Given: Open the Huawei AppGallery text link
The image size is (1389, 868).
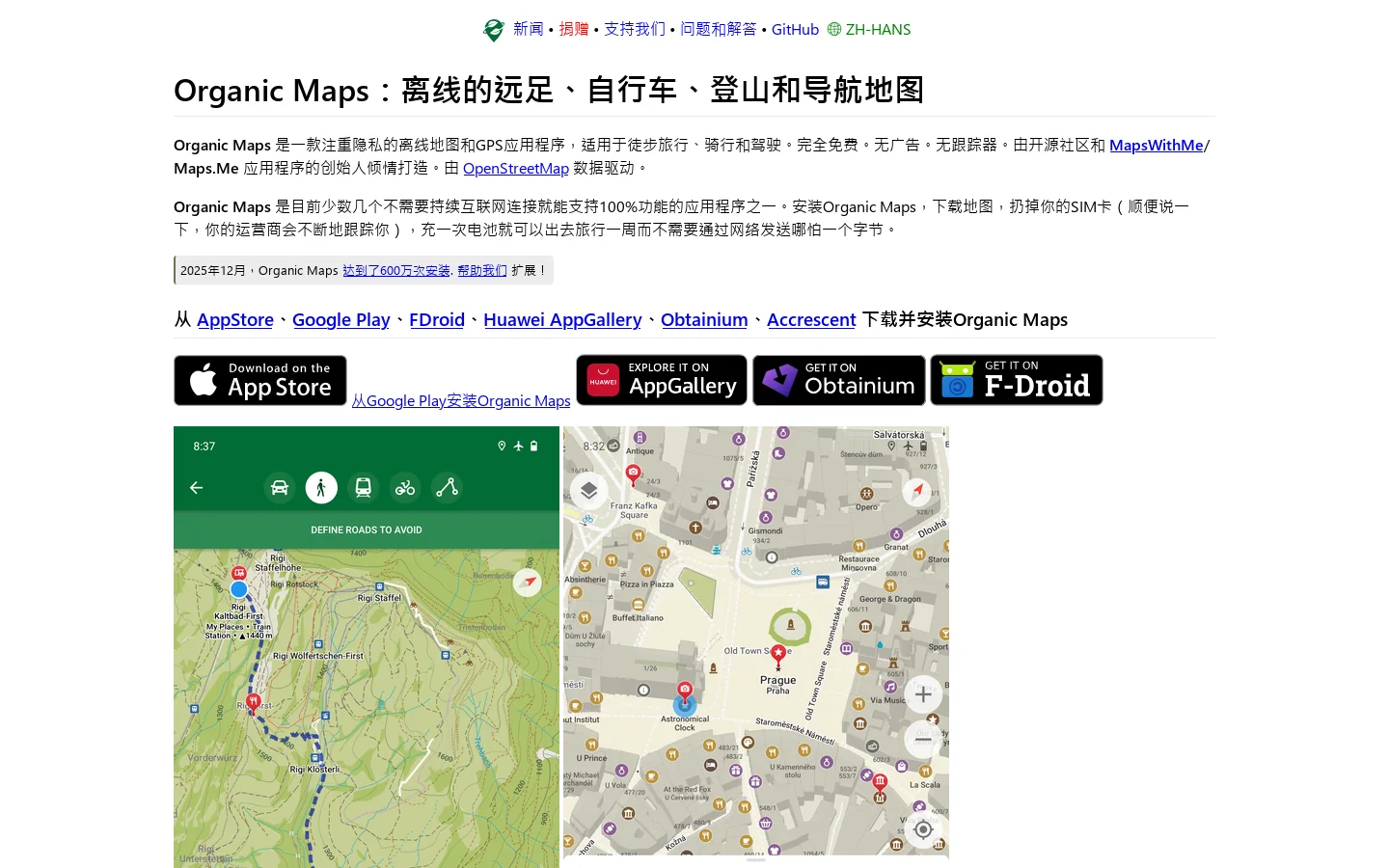Looking at the screenshot, I should (x=562, y=319).
